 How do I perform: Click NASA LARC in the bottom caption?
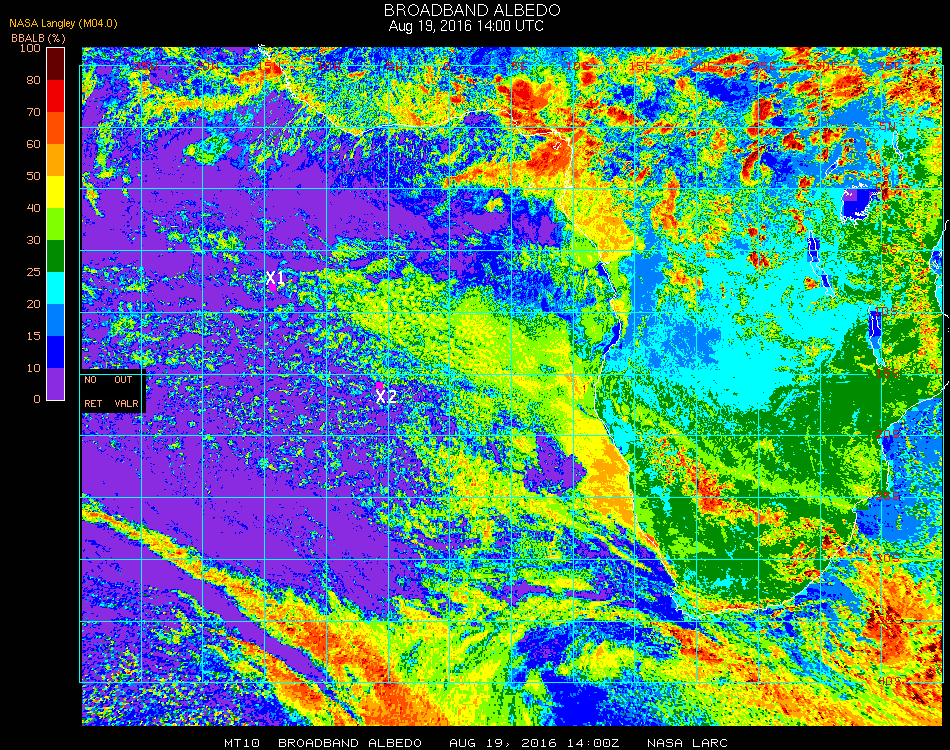[x=687, y=743]
